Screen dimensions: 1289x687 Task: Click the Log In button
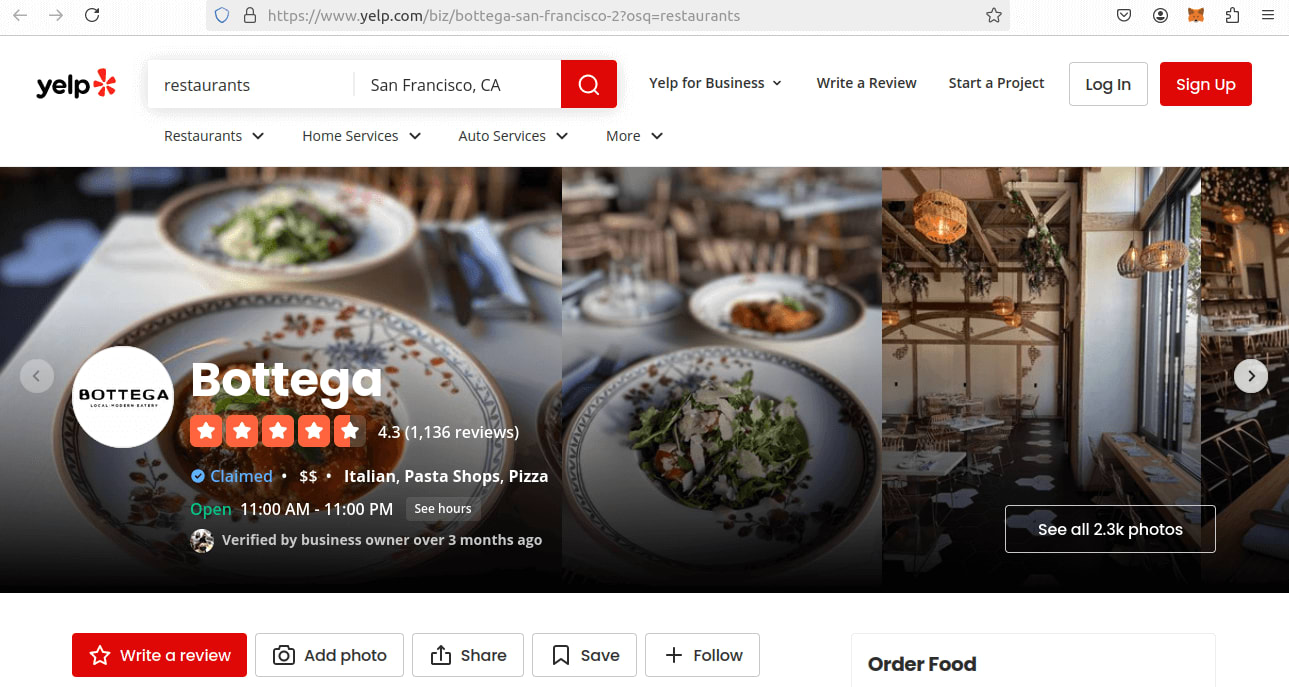click(1108, 84)
